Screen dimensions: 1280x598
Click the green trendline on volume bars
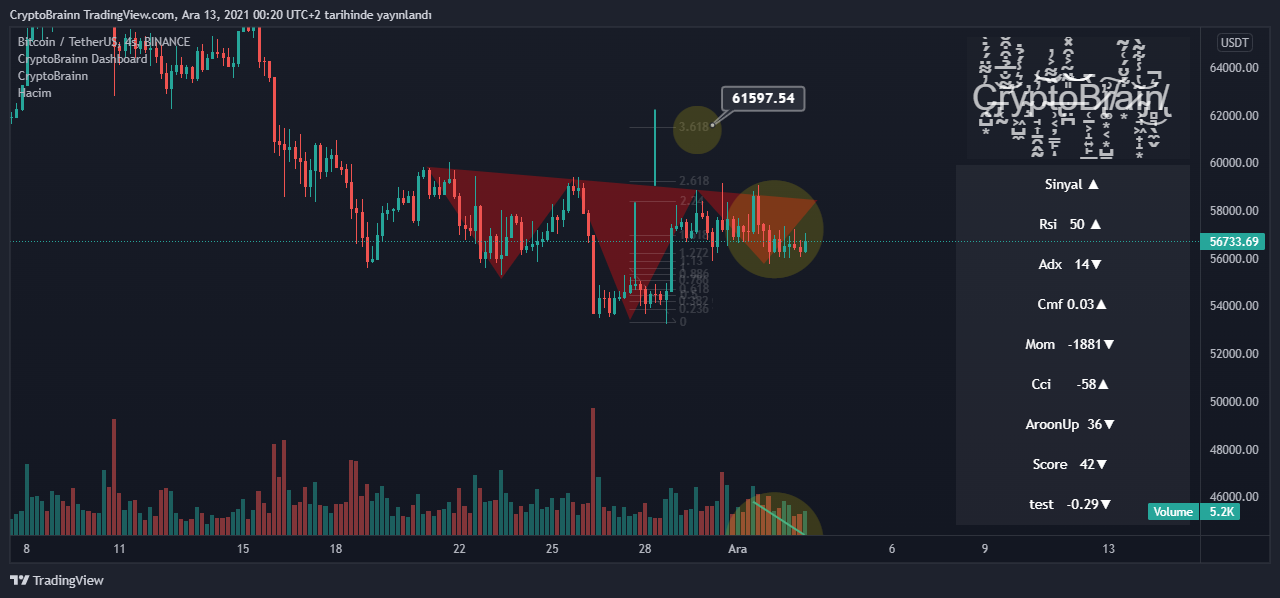point(779,516)
